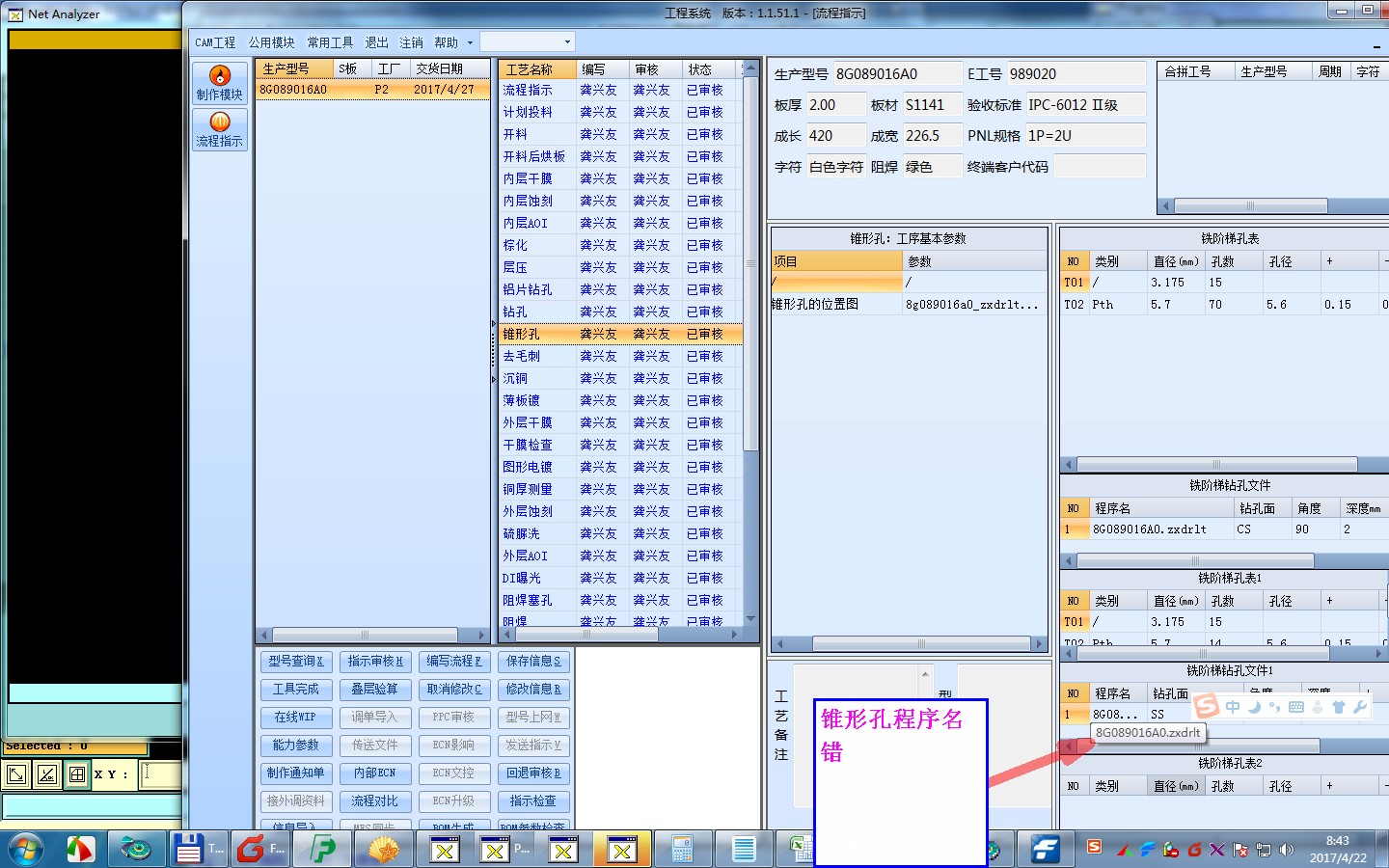Click the 指示检查 button
The width and height of the screenshot is (1389, 868).
coord(533,801)
